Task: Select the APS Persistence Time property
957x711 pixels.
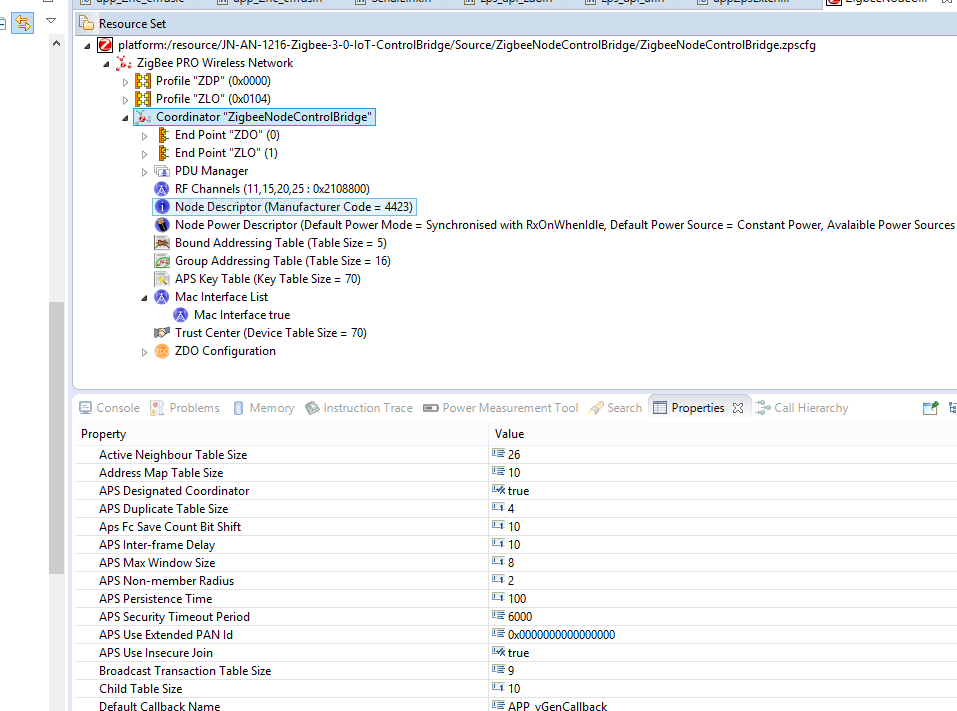Action: [x=156, y=599]
